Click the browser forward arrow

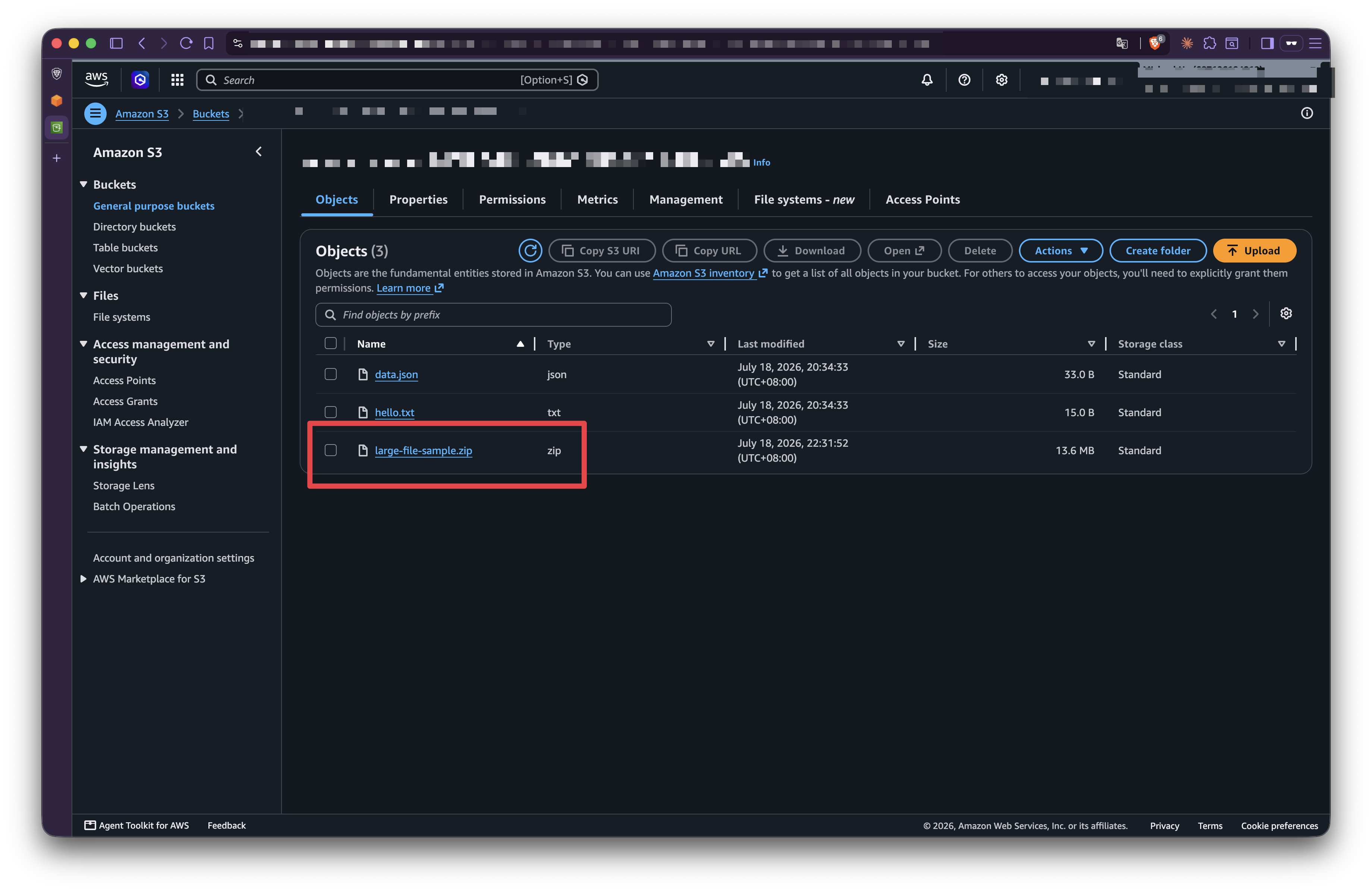(164, 43)
